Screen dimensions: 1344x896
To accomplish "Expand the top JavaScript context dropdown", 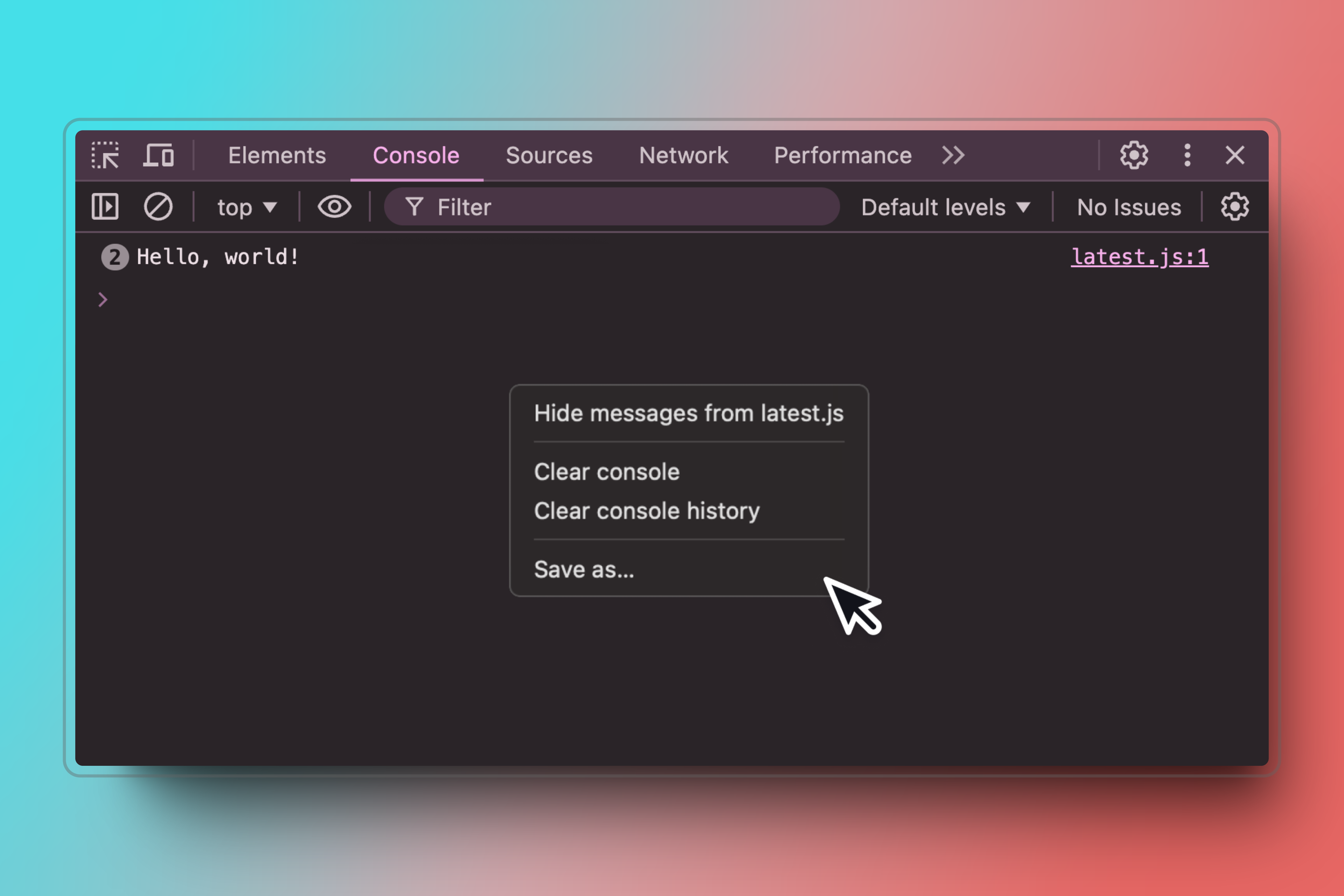I will click(x=246, y=208).
